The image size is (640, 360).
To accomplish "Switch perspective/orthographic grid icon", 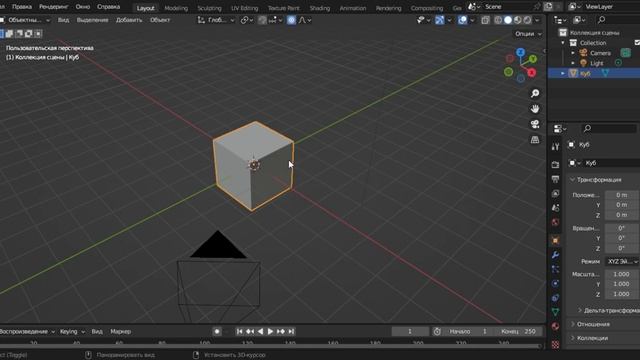I will [x=535, y=140].
